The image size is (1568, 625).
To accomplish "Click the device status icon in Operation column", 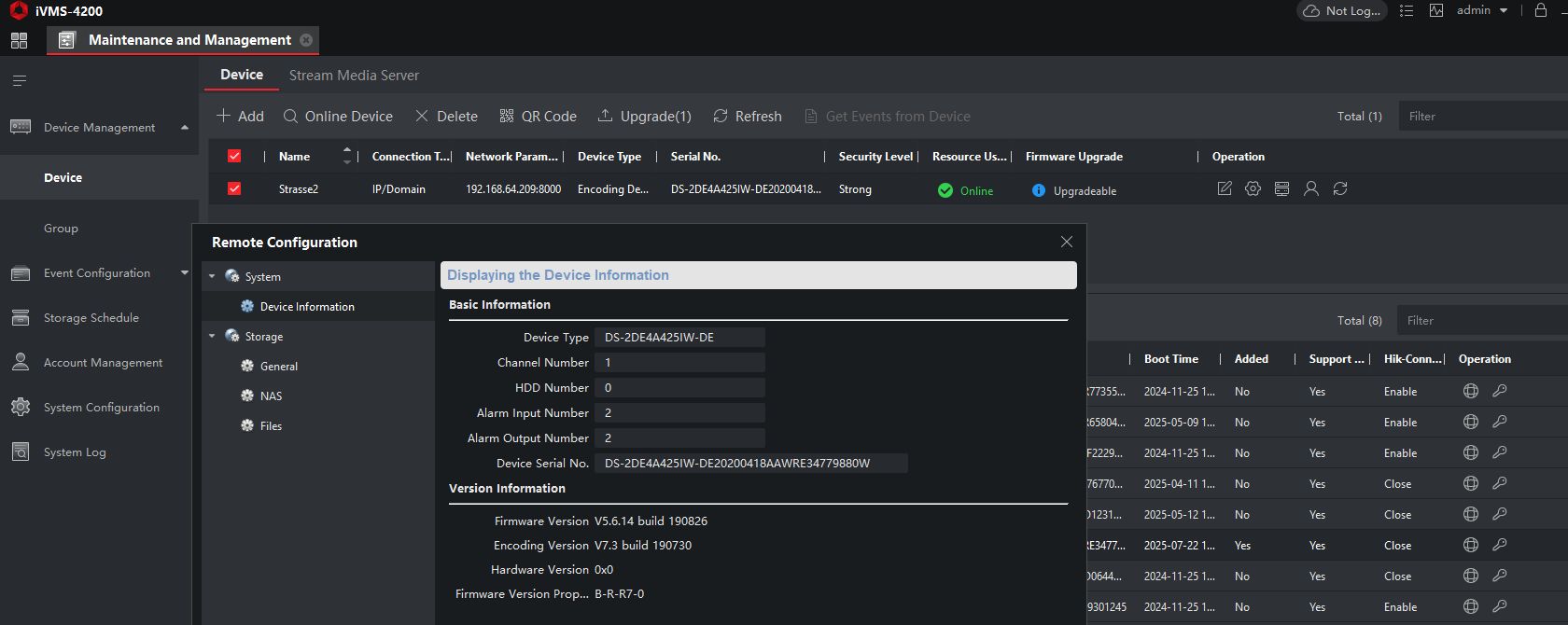I will pos(1282,188).
